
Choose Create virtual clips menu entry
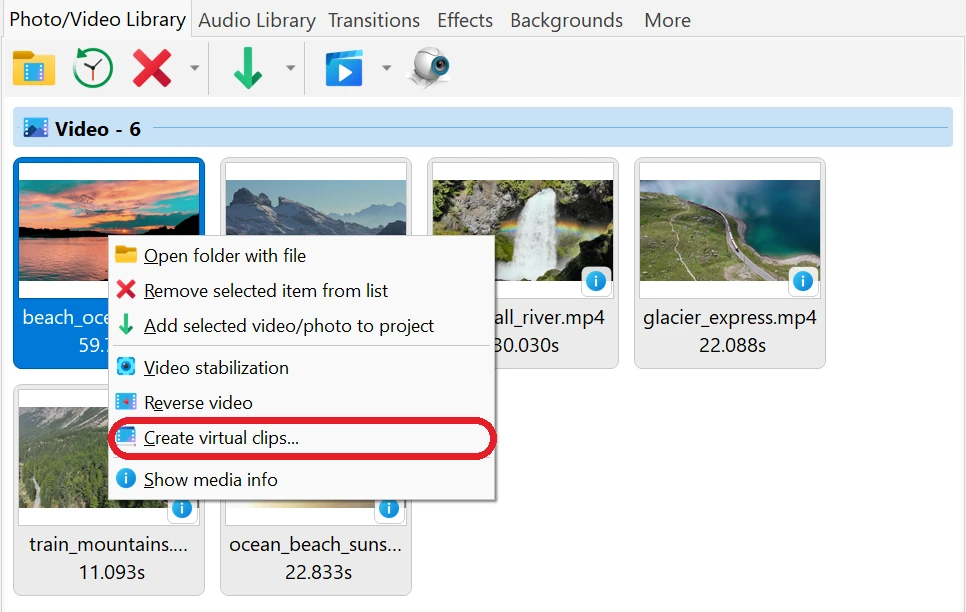[302, 438]
